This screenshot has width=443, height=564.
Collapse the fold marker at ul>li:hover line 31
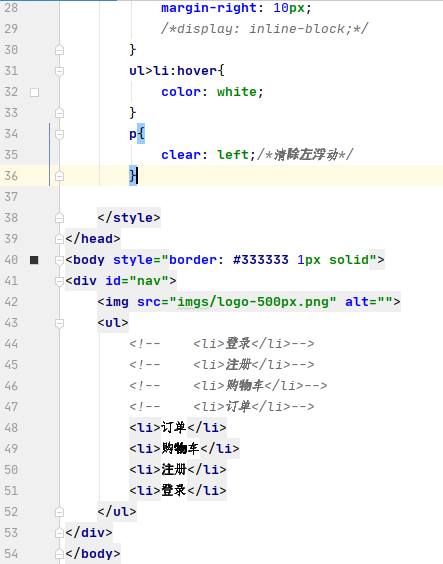[x=59, y=71]
